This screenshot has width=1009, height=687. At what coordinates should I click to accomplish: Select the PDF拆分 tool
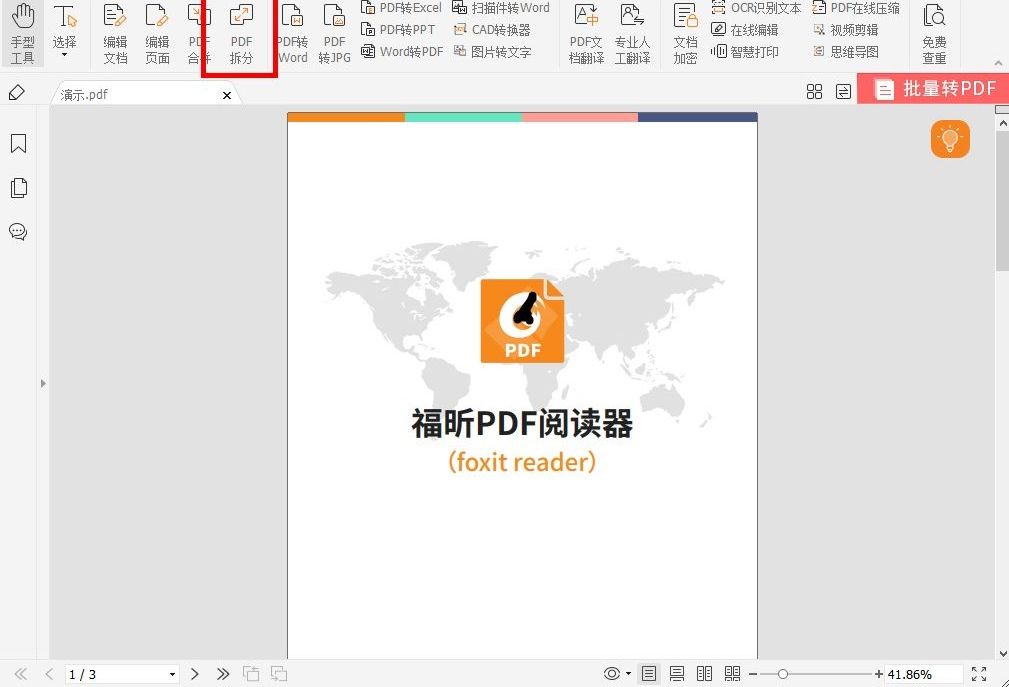[x=240, y=33]
